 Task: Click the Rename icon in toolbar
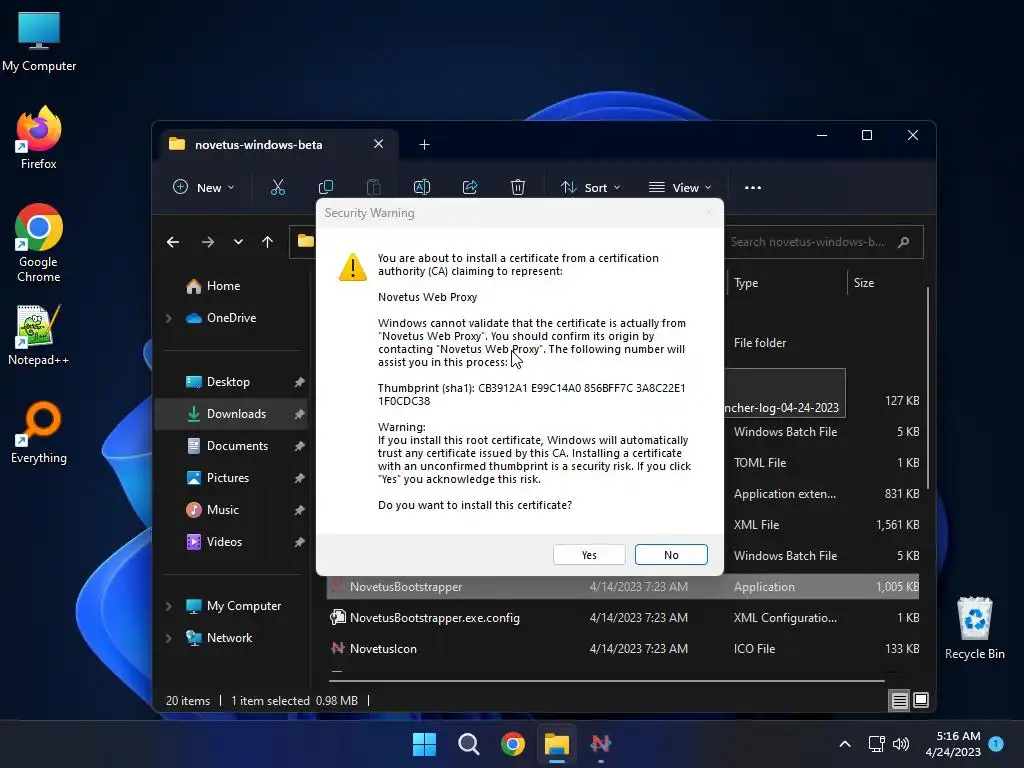422,187
